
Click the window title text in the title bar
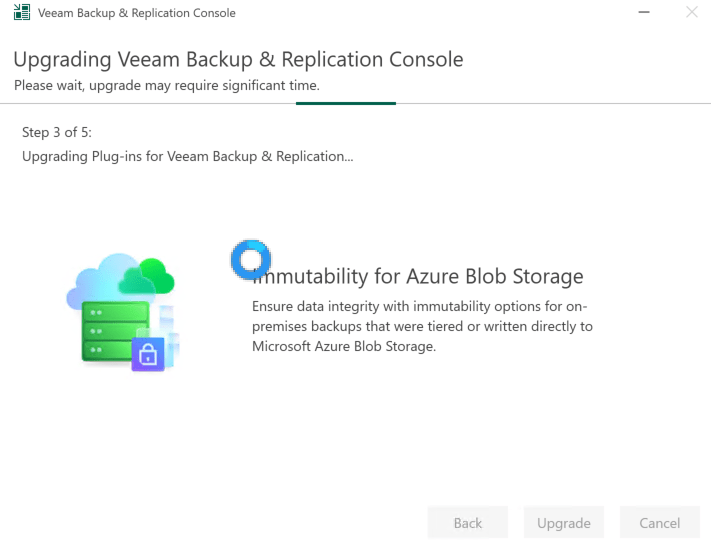coord(136,13)
